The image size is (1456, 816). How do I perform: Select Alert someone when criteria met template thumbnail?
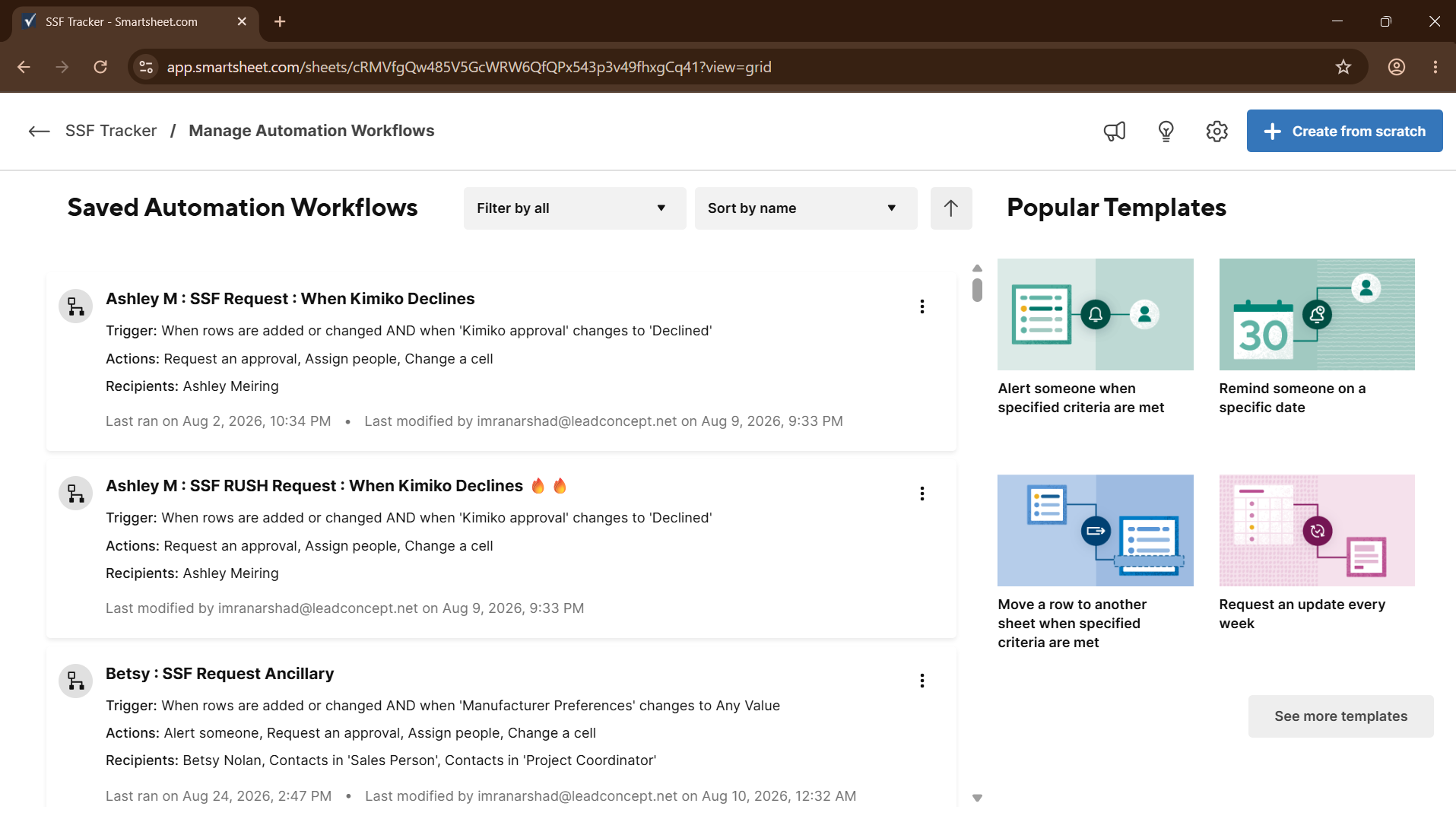(1096, 314)
